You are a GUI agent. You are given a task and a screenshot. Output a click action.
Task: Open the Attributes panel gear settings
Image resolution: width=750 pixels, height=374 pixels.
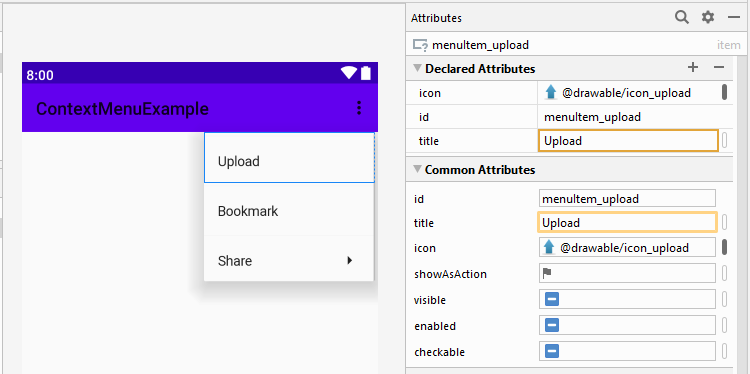707,18
